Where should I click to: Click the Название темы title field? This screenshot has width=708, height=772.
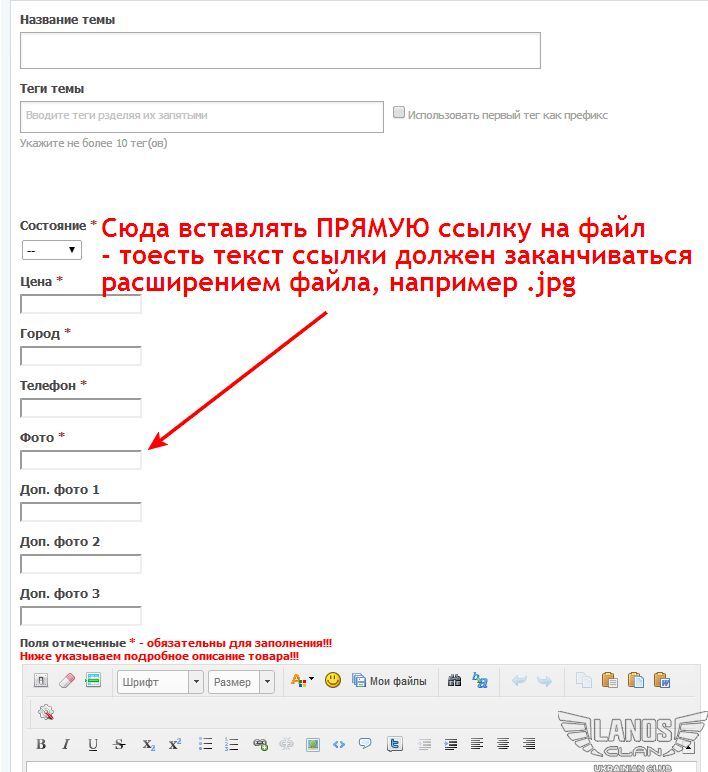coord(280,51)
